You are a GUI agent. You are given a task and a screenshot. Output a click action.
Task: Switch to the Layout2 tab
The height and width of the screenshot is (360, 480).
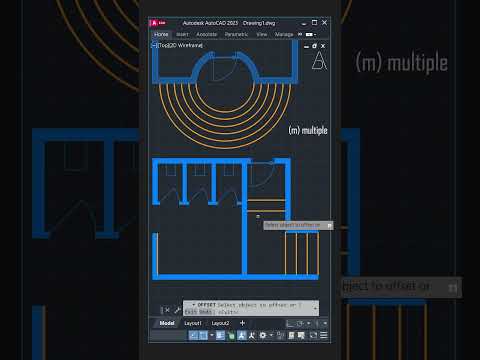coord(220,323)
